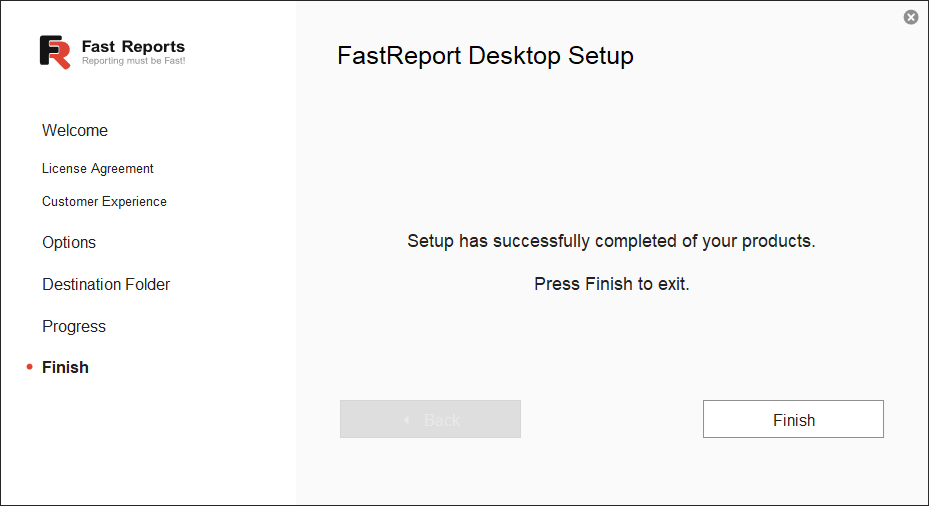Open the Destination Folder step
929x506 pixels.
coord(106,285)
